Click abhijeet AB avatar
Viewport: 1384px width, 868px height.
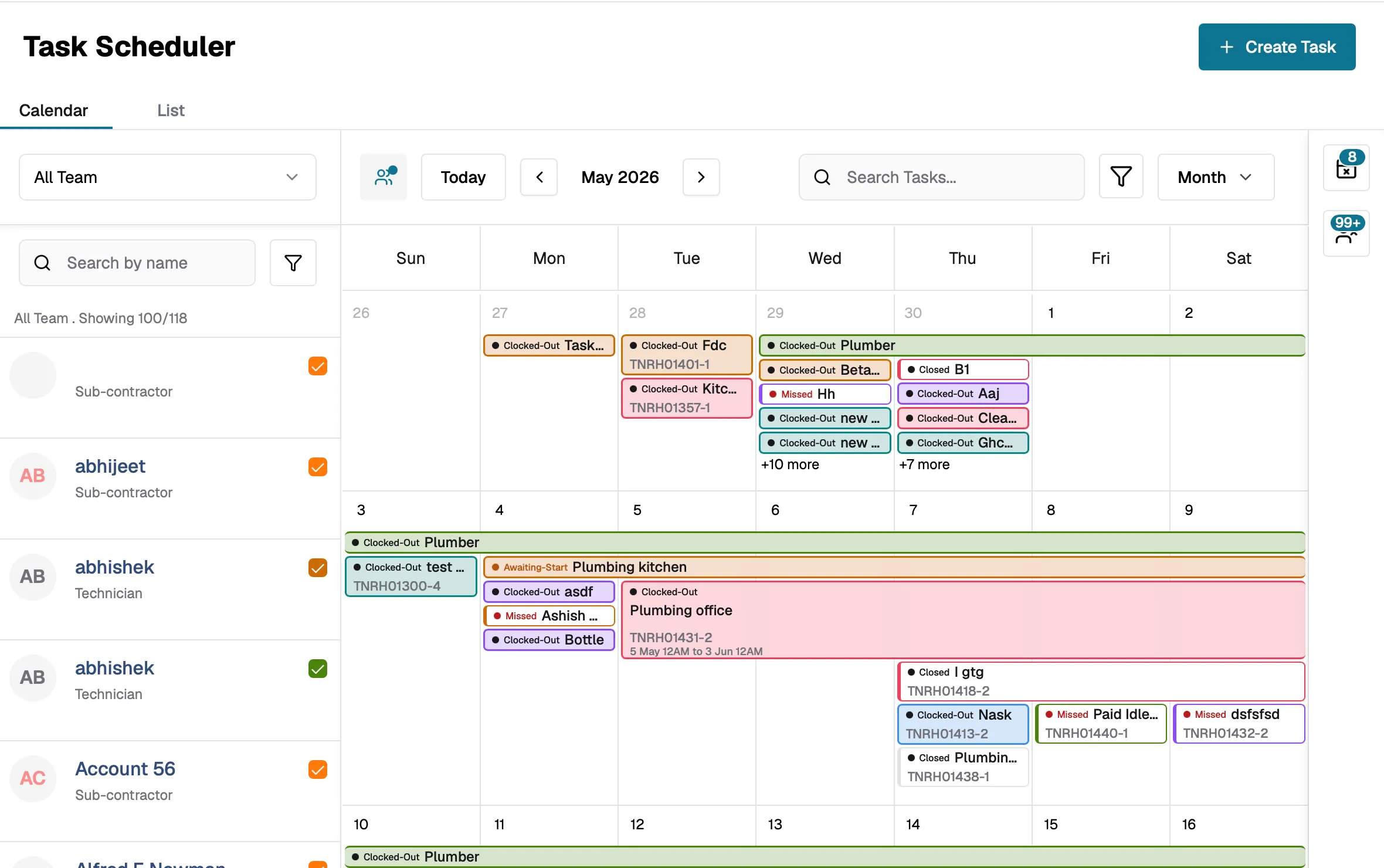pyautogui.click(x=33, y=476)
